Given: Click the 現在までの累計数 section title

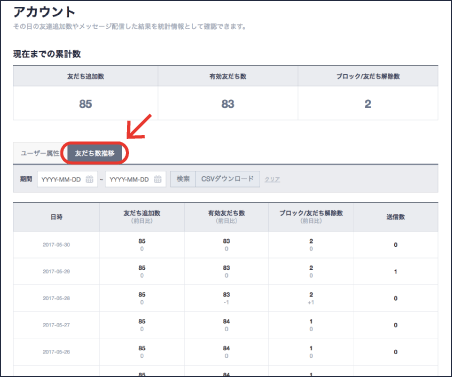Looking at the screenshot, I should (47, 54).
